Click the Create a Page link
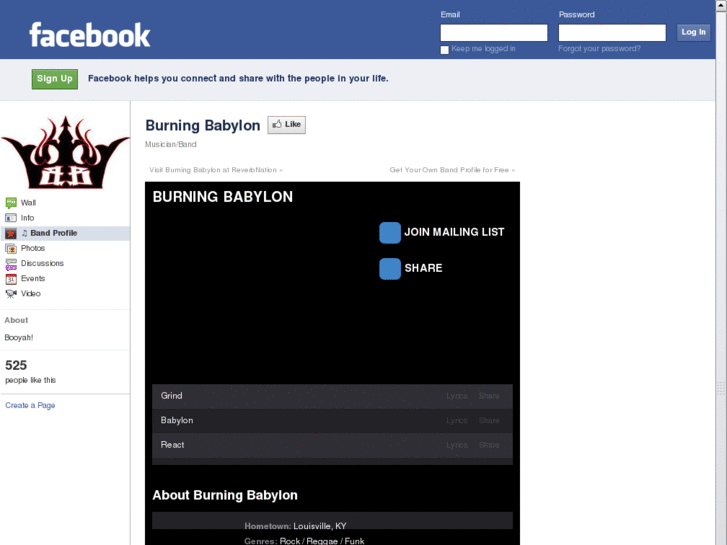 click(x=30, y=405)
